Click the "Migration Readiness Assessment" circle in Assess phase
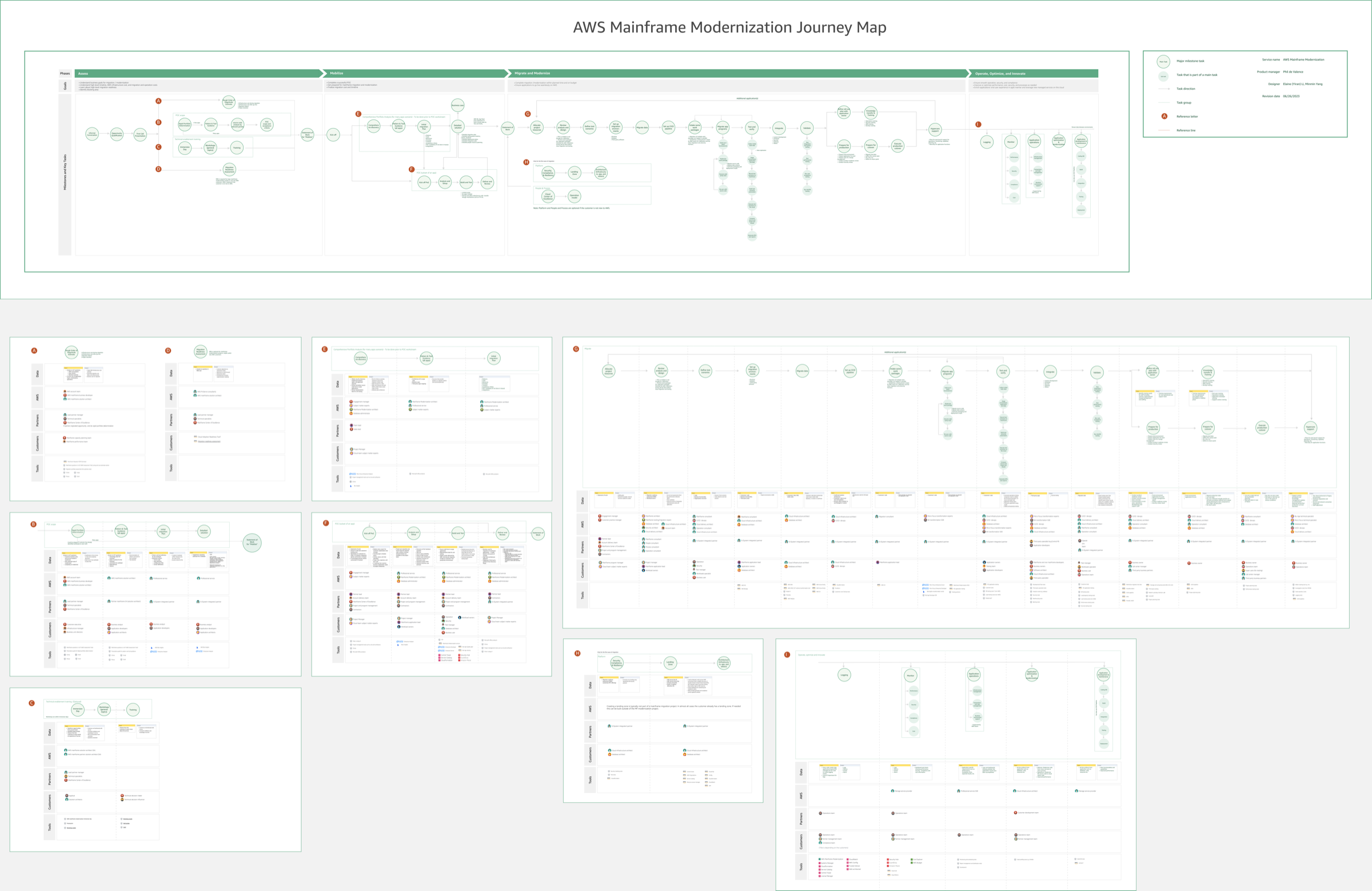 pos(229,169)
